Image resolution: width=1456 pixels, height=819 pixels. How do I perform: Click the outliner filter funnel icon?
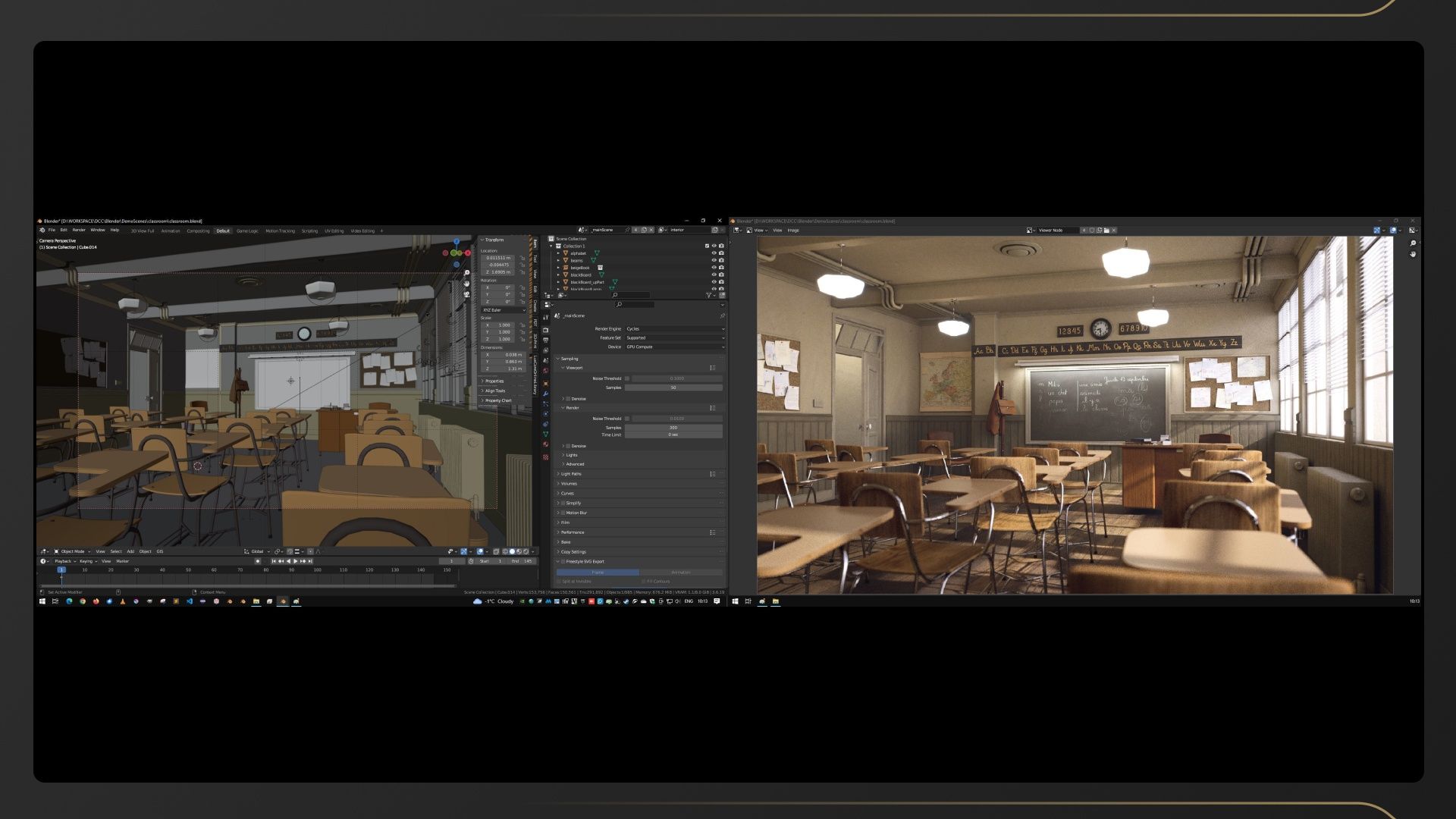[709, 295]
